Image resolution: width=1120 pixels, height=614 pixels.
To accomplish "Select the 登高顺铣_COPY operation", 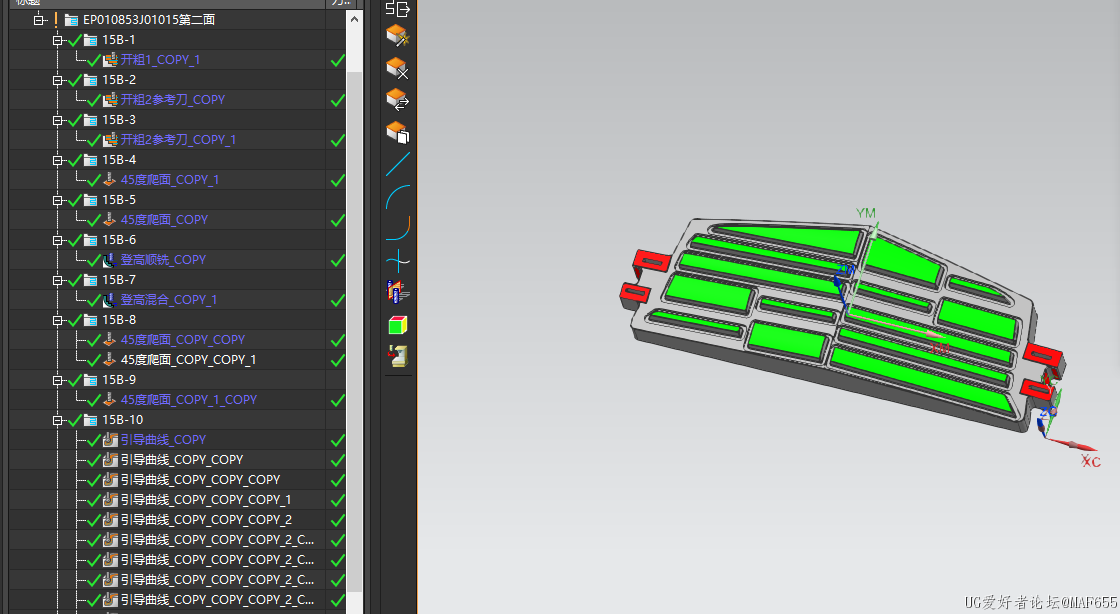I will [163, 260].
